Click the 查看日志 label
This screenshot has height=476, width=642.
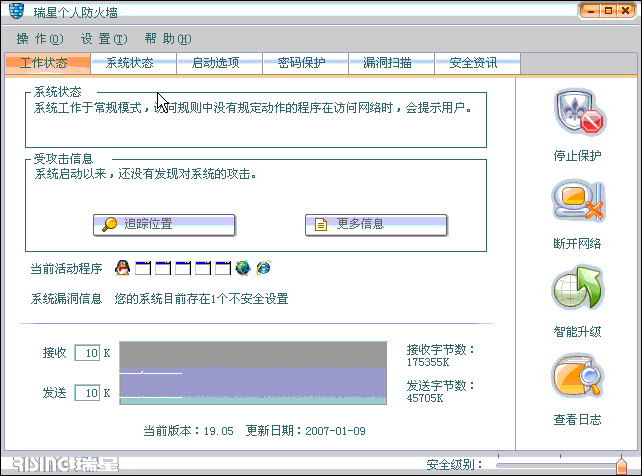tap(577, 420)
